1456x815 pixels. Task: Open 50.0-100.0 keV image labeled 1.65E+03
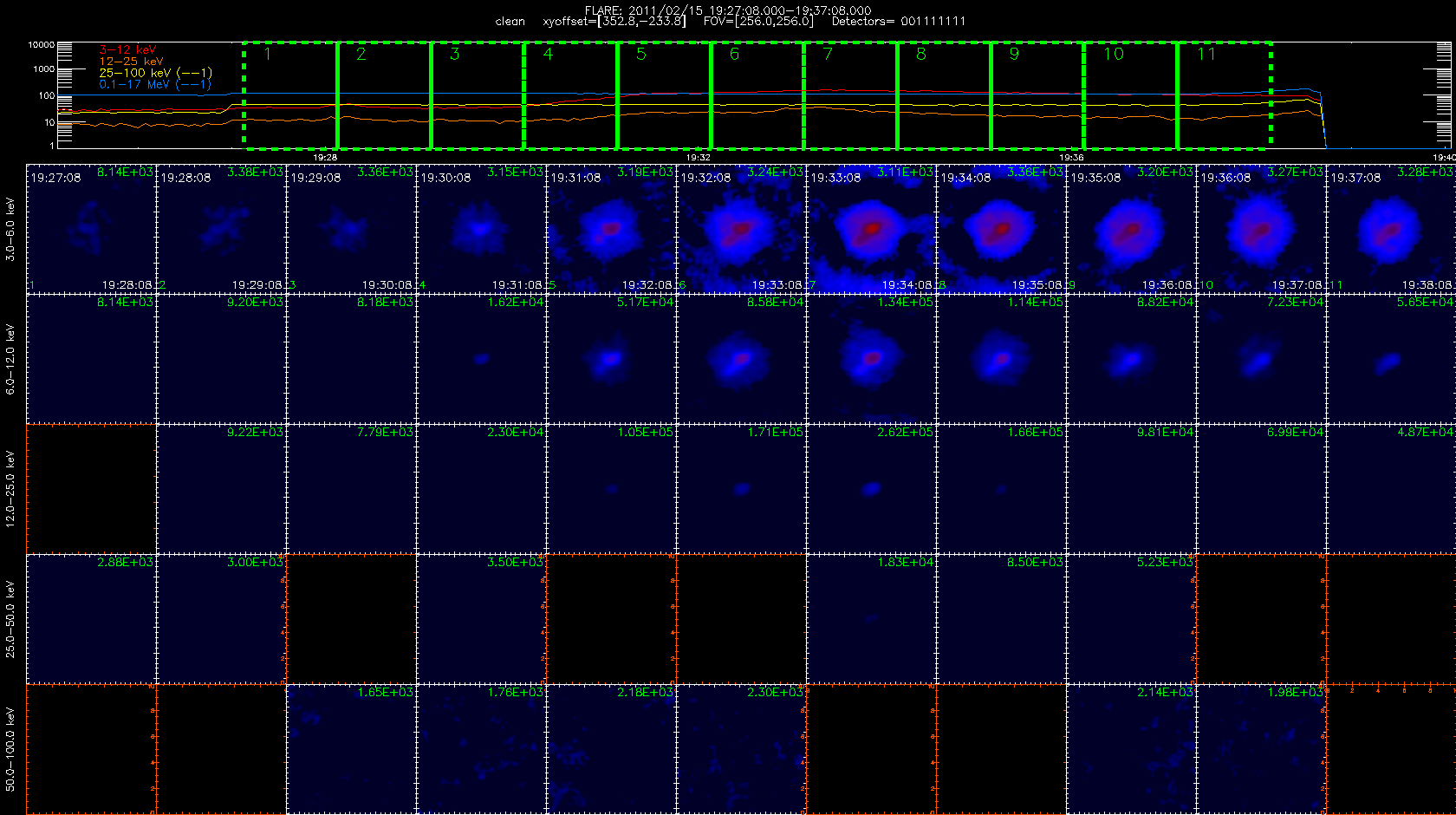(x=351, y=749)
